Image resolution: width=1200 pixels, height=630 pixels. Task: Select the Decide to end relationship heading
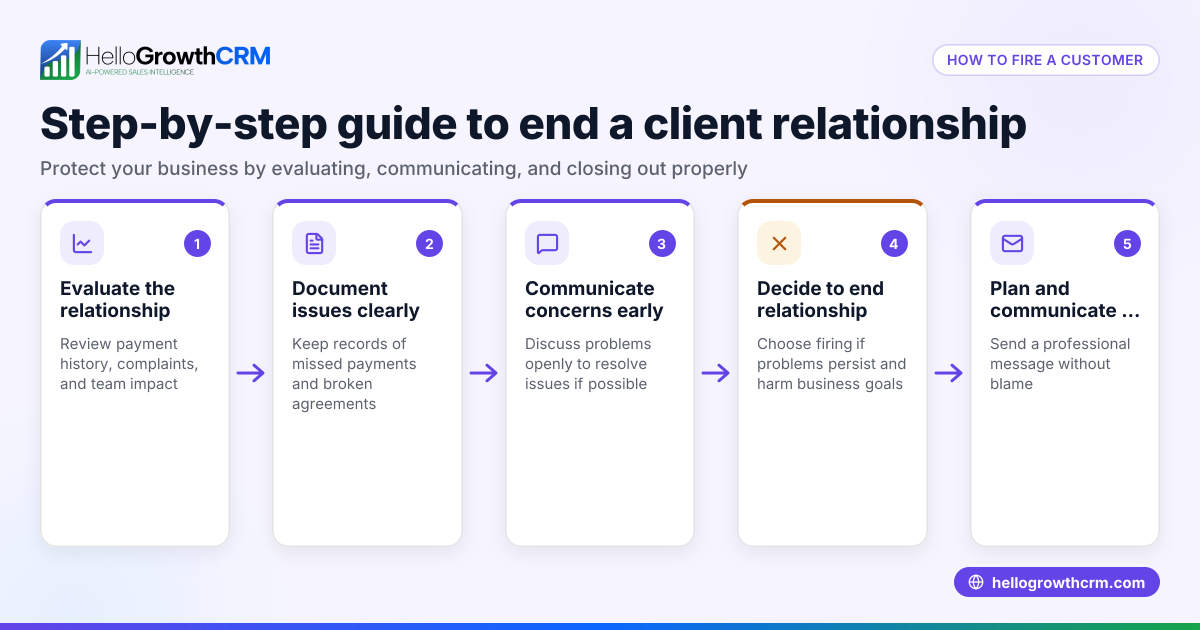coord(820,299)
